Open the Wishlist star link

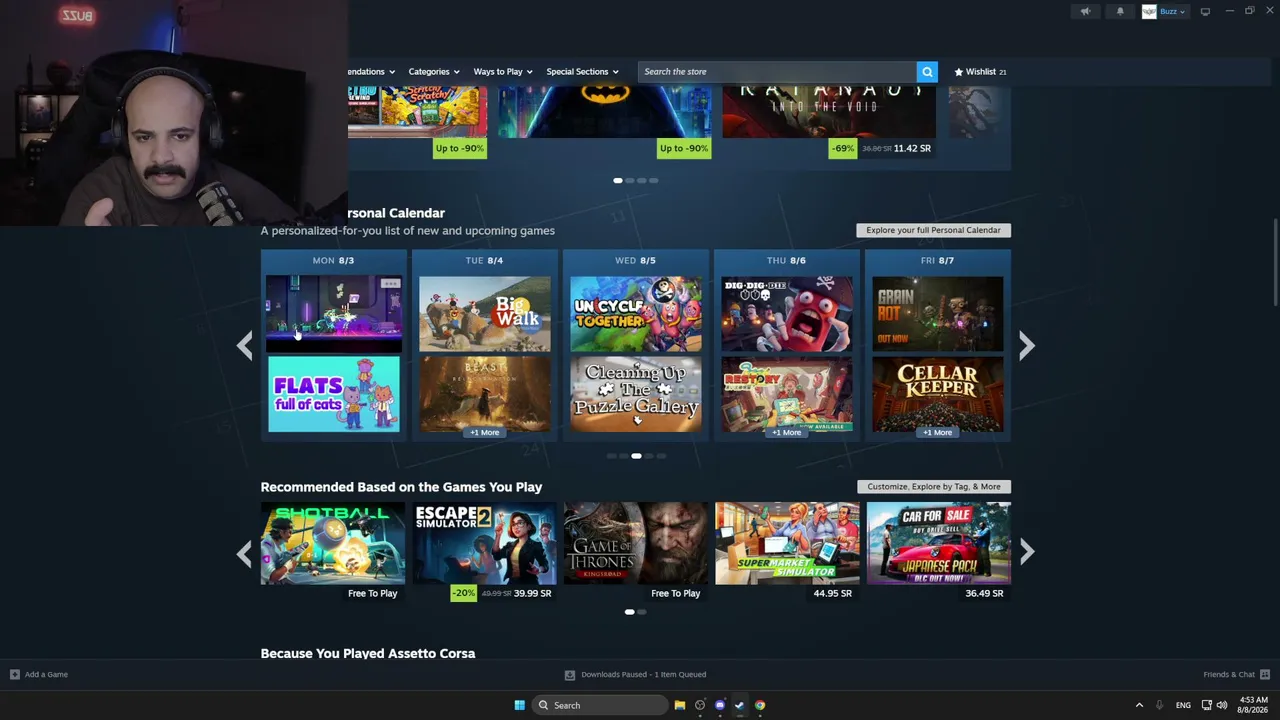coord(980,72)
